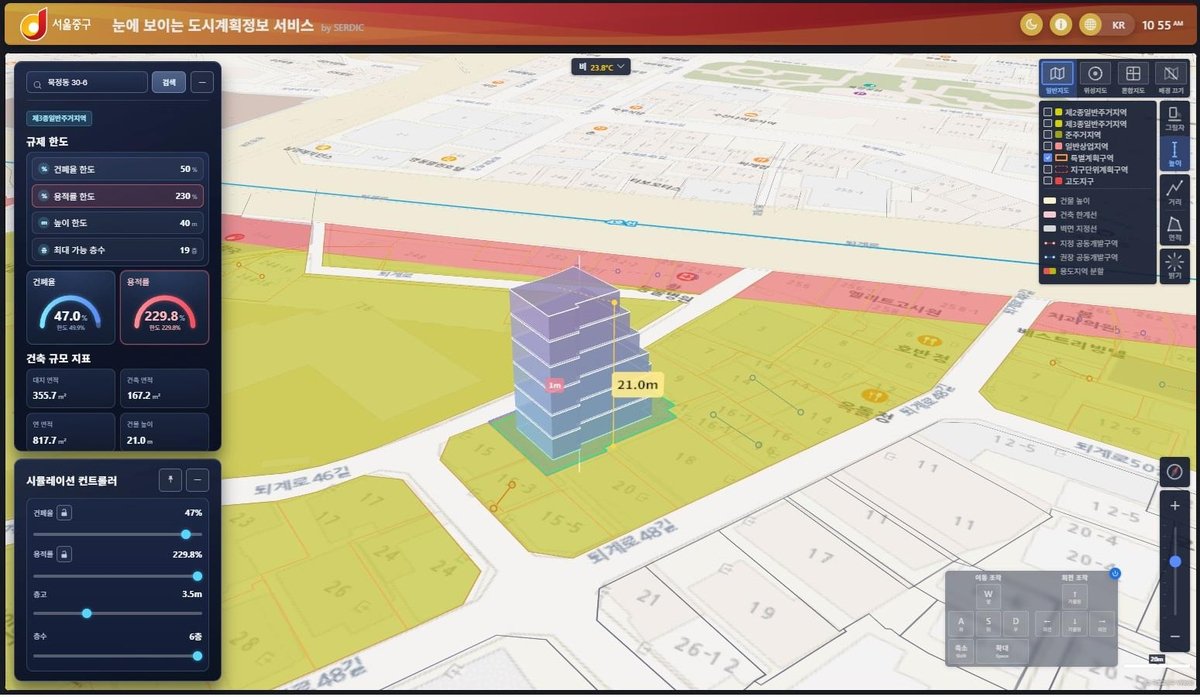Collapse the 시뮬레이션 컨트롤러 panel
Screen dimensions: 1200x697
(x=197, y=480)
